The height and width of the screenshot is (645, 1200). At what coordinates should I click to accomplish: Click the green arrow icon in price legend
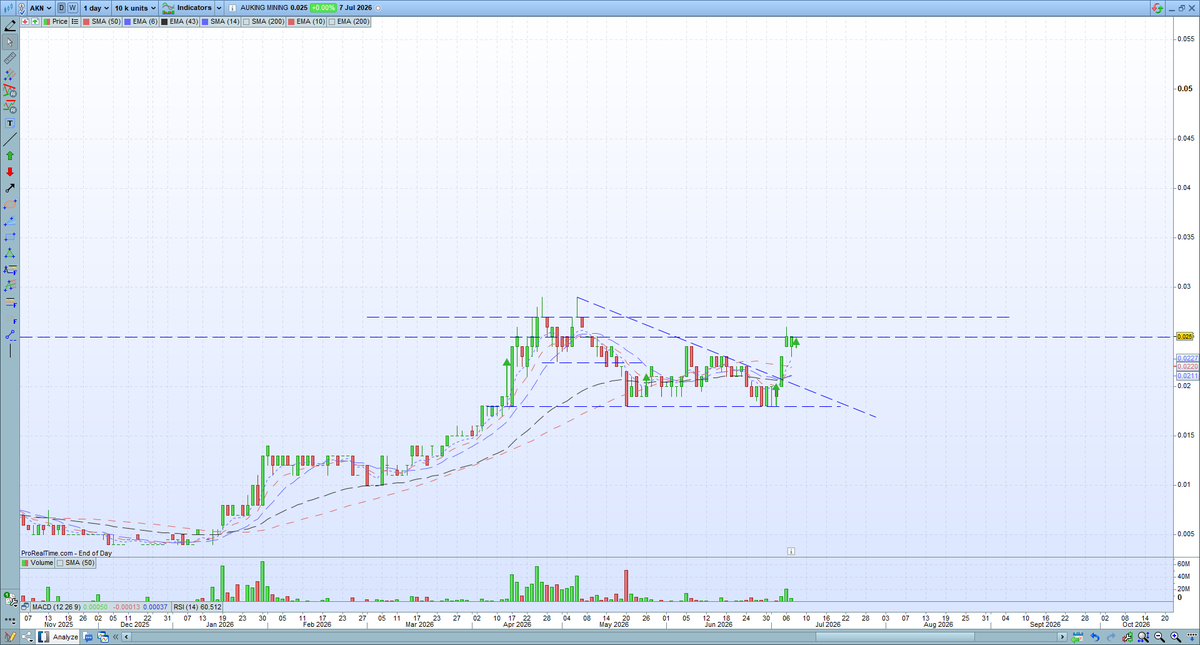[x=36, y=22]
